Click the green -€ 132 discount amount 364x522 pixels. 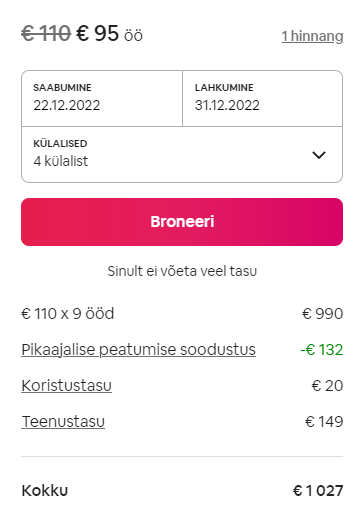pyautogui.click(x=322, y=350)
